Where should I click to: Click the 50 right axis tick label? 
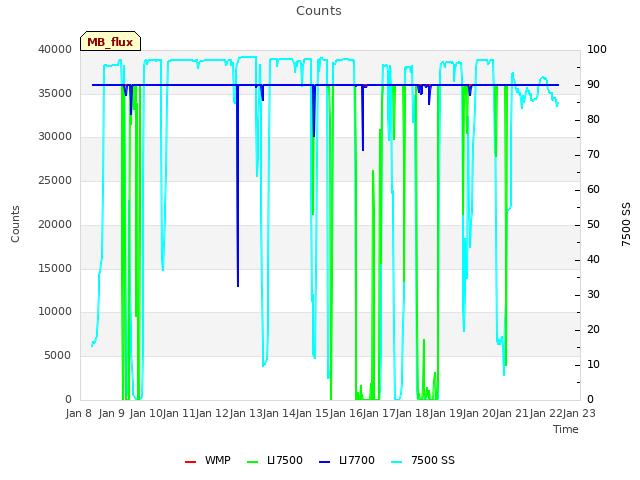click(x=593, y=225)
